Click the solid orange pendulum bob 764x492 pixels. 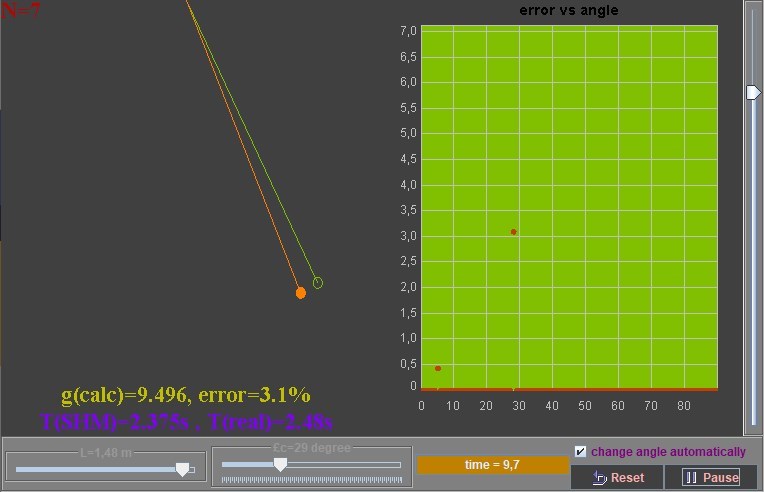click(301, 293)
